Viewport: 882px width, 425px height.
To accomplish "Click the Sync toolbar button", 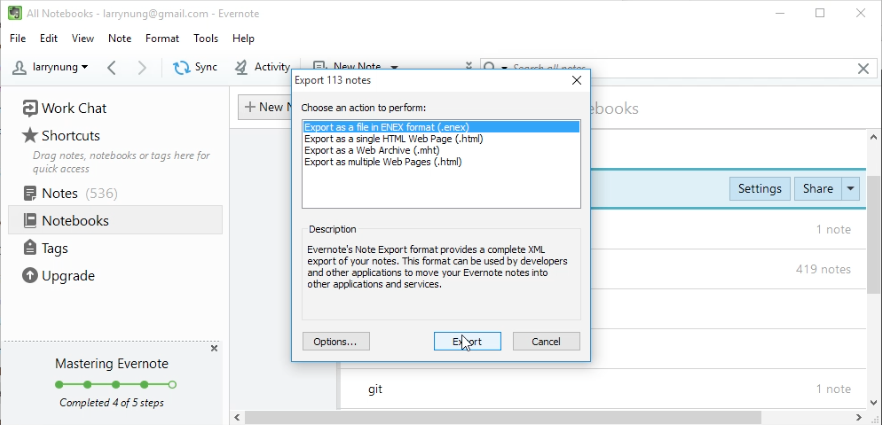I will tap(195, 67).
